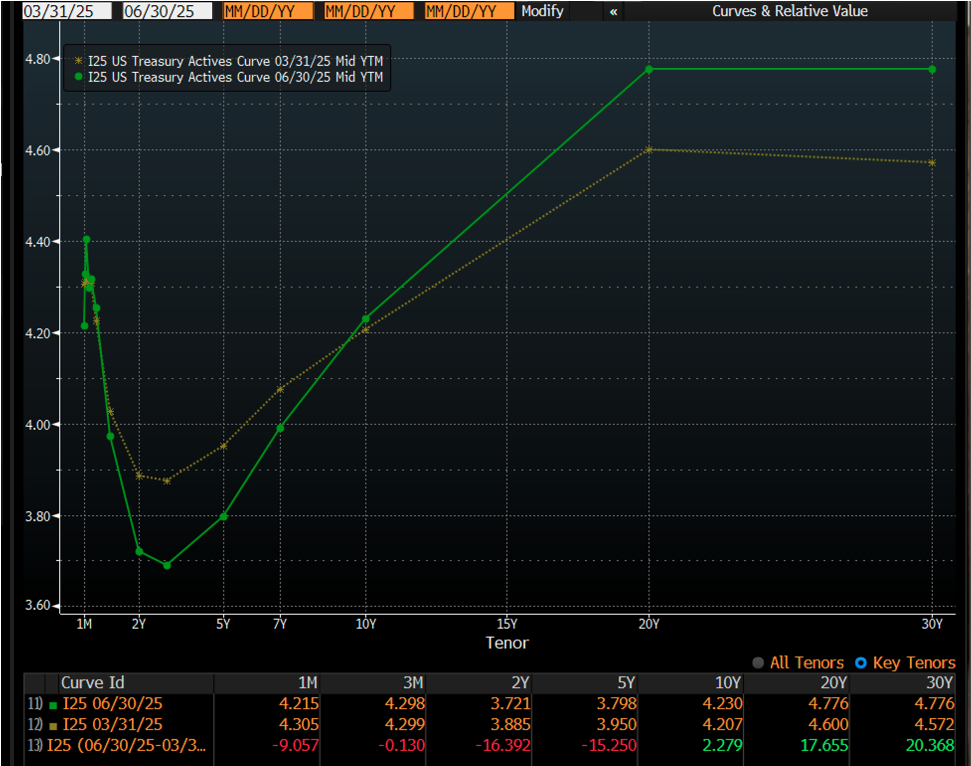Click the 3.721 cell value
Viewport: 971px width, 766px height.
(x=511, y=703)
